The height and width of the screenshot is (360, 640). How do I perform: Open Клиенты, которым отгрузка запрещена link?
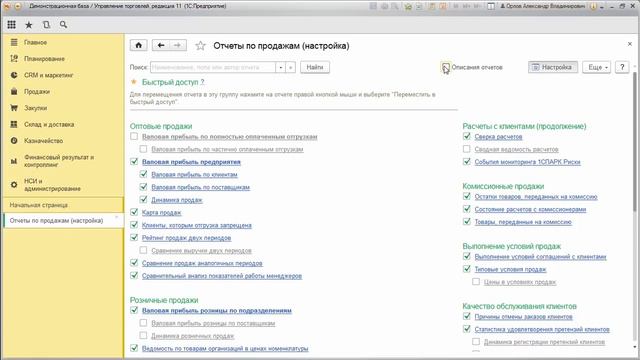pyautogui.click(x=197, y=225)
